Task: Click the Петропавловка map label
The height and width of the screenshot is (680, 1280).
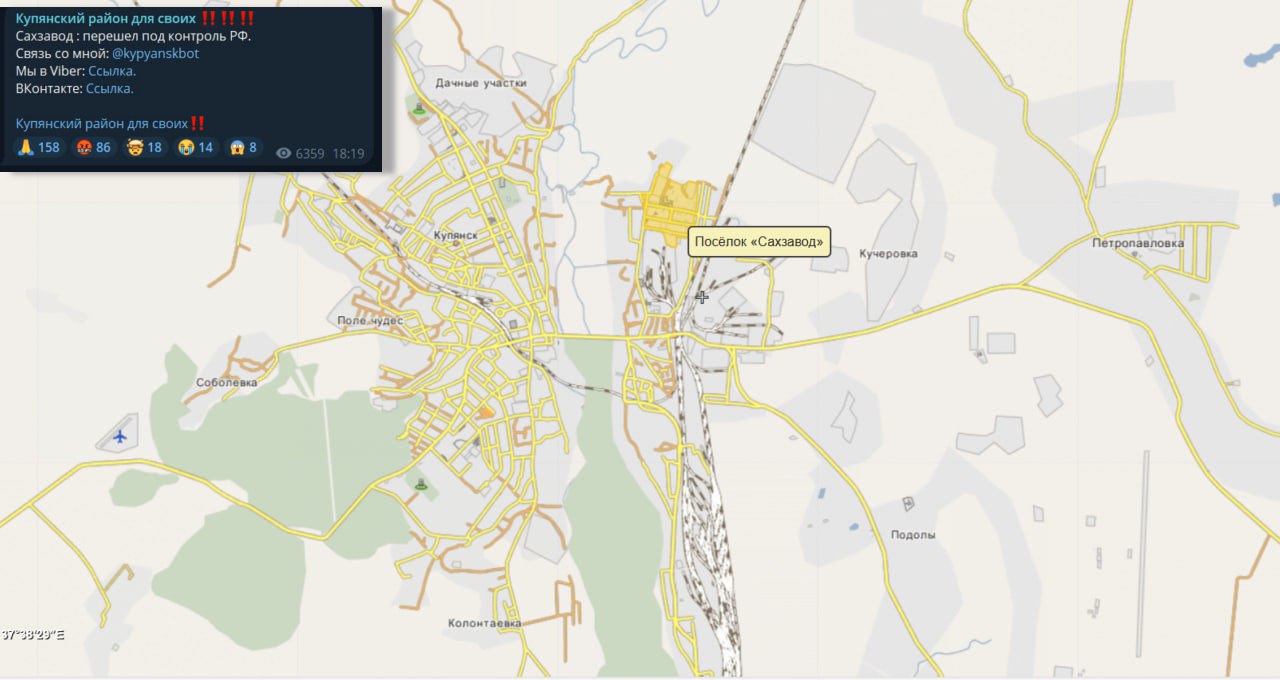Action: coord(1138,243)
